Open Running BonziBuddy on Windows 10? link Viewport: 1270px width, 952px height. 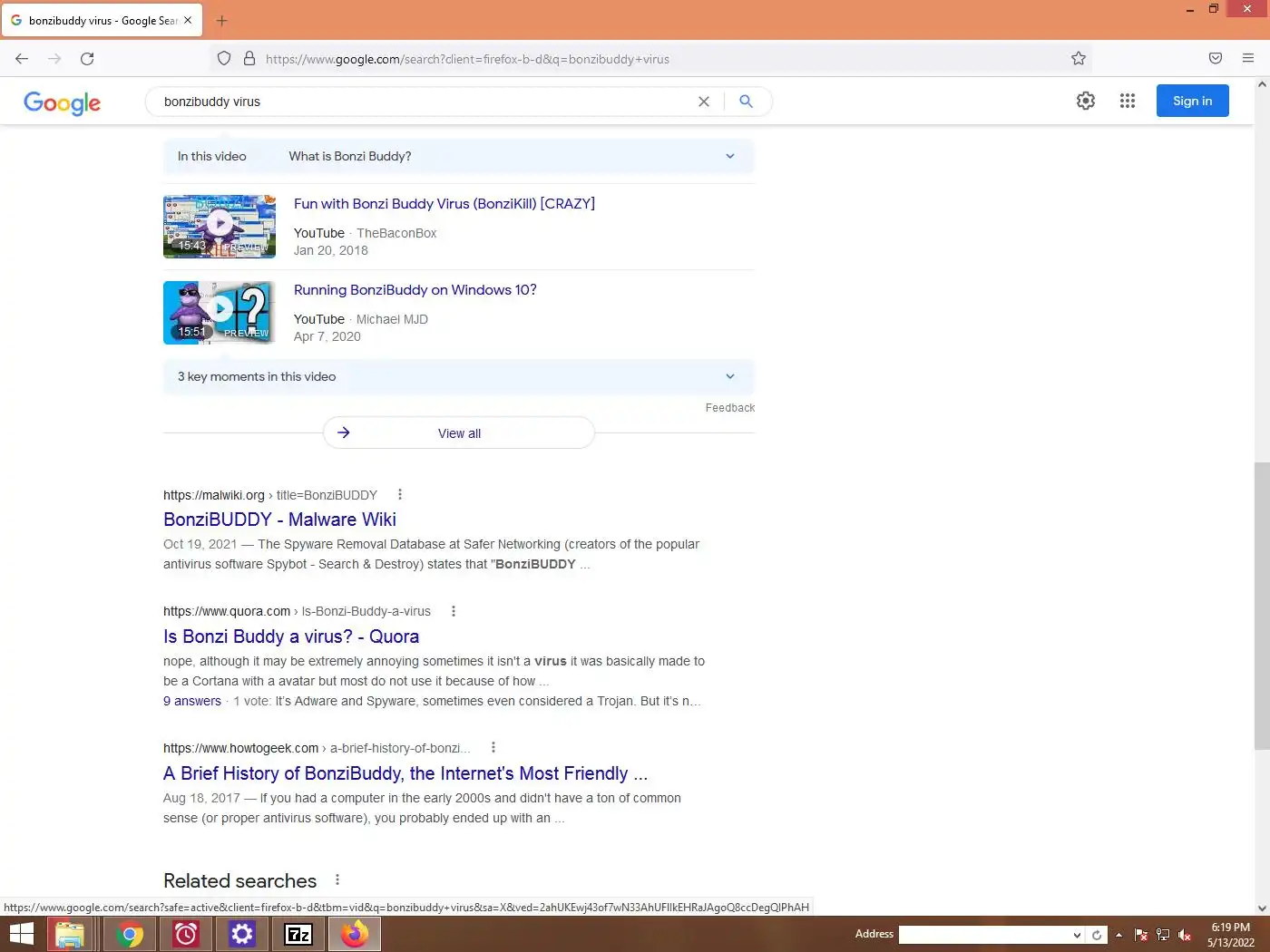pyautogui.click(x=415, y=290)
